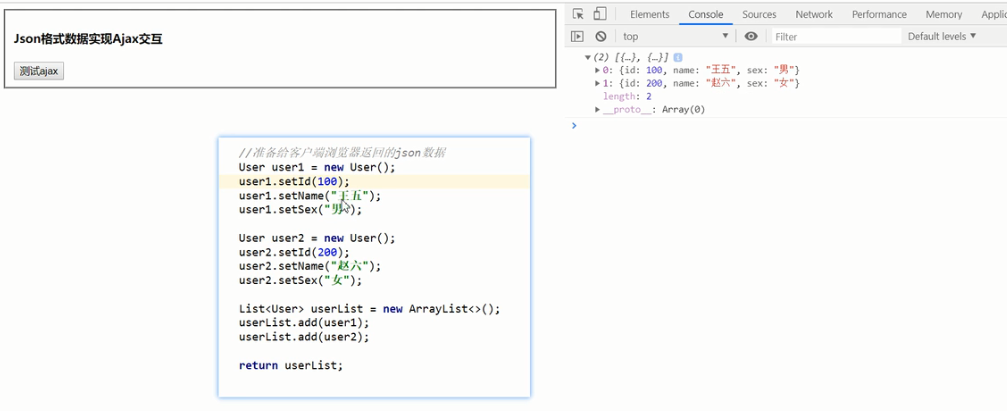This screenshot has width=1007, height=411.
Task: Click the Json格式数据实现Ajax交互 heading
Action: [88, 40]
